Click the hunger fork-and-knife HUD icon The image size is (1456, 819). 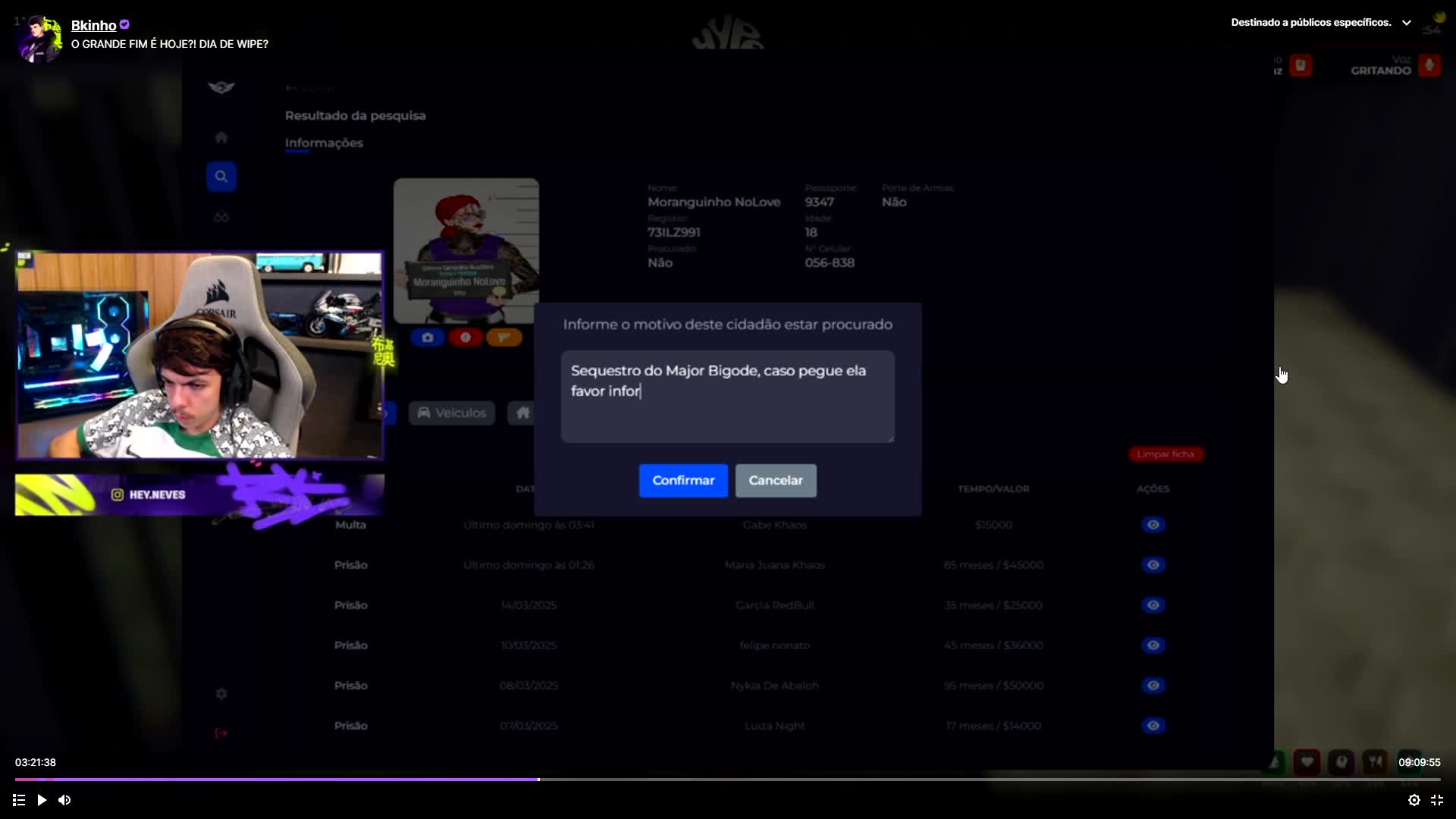click(1375, 762)
